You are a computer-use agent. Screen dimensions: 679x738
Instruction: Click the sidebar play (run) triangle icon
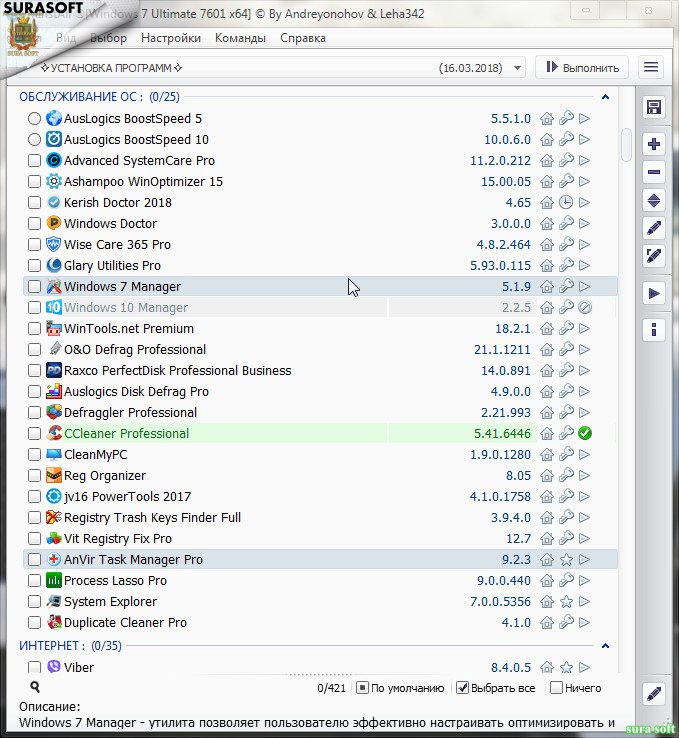click(x=654, y=294)
